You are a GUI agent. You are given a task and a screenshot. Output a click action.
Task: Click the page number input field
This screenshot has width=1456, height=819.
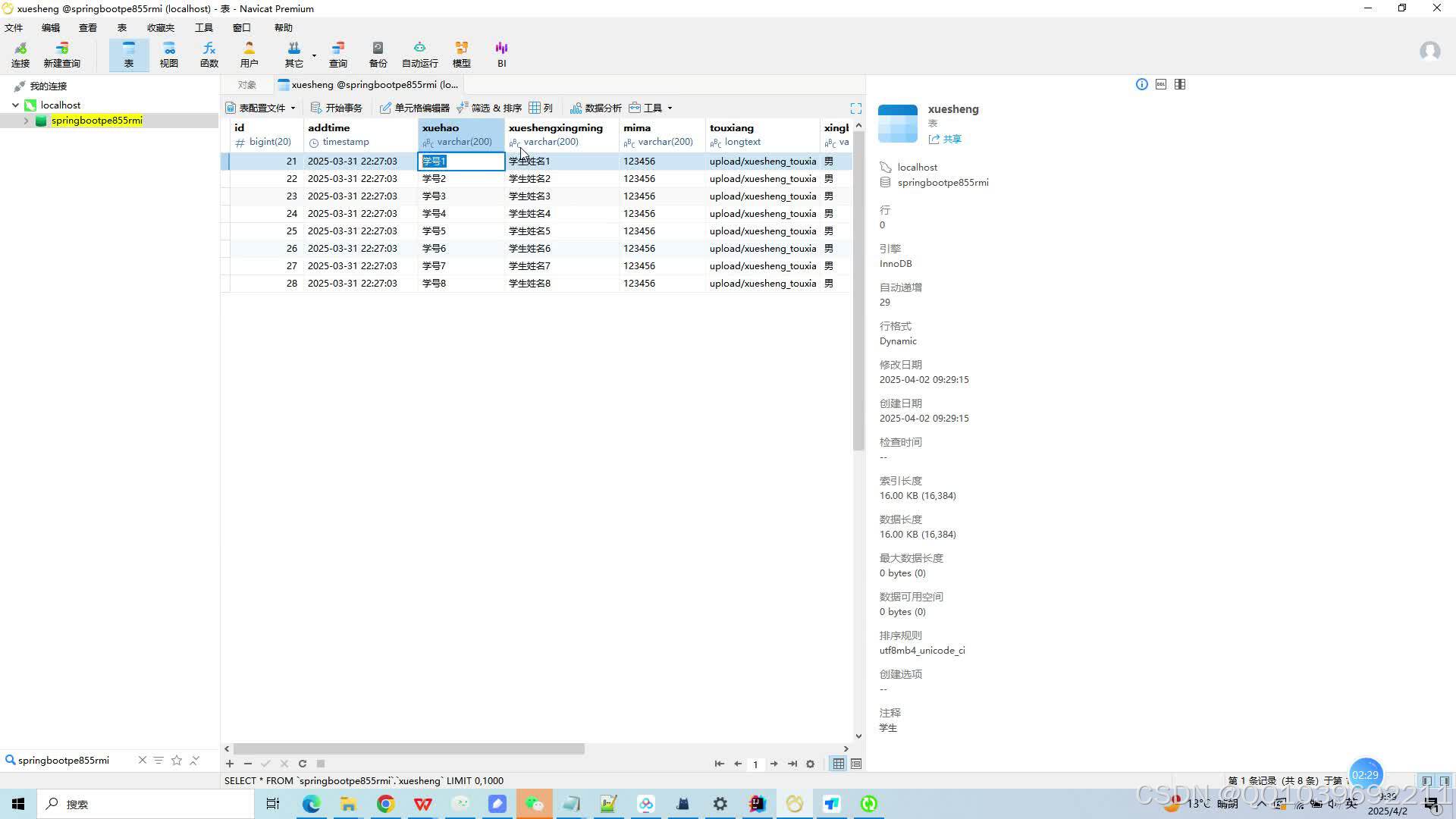pyautogui.click(x=755, y=764)
